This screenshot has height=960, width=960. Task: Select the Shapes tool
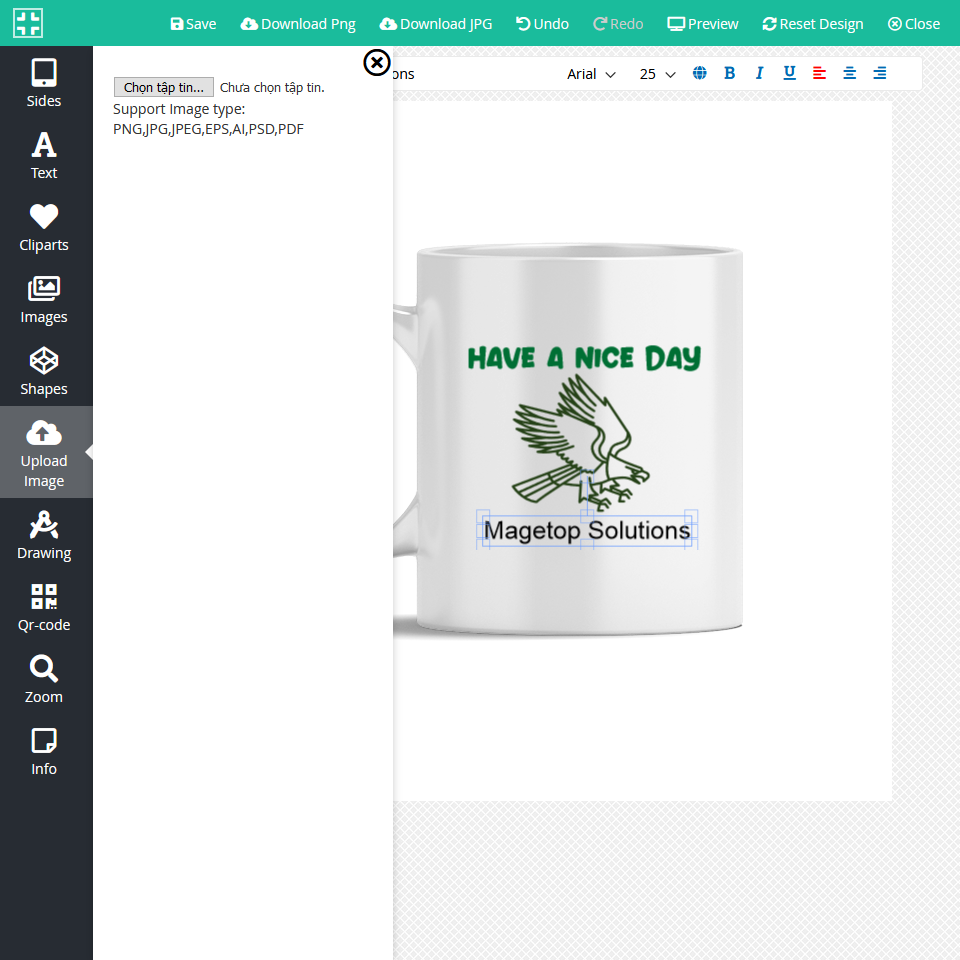coord(44,371)
